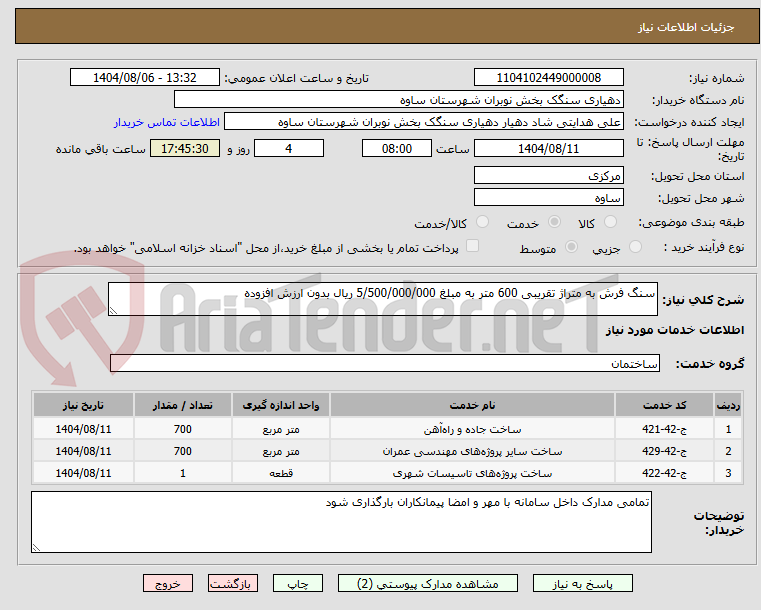Click the کد خدمت column header
The width and height of the screenshot is (761, 610).
coord(664,405)
